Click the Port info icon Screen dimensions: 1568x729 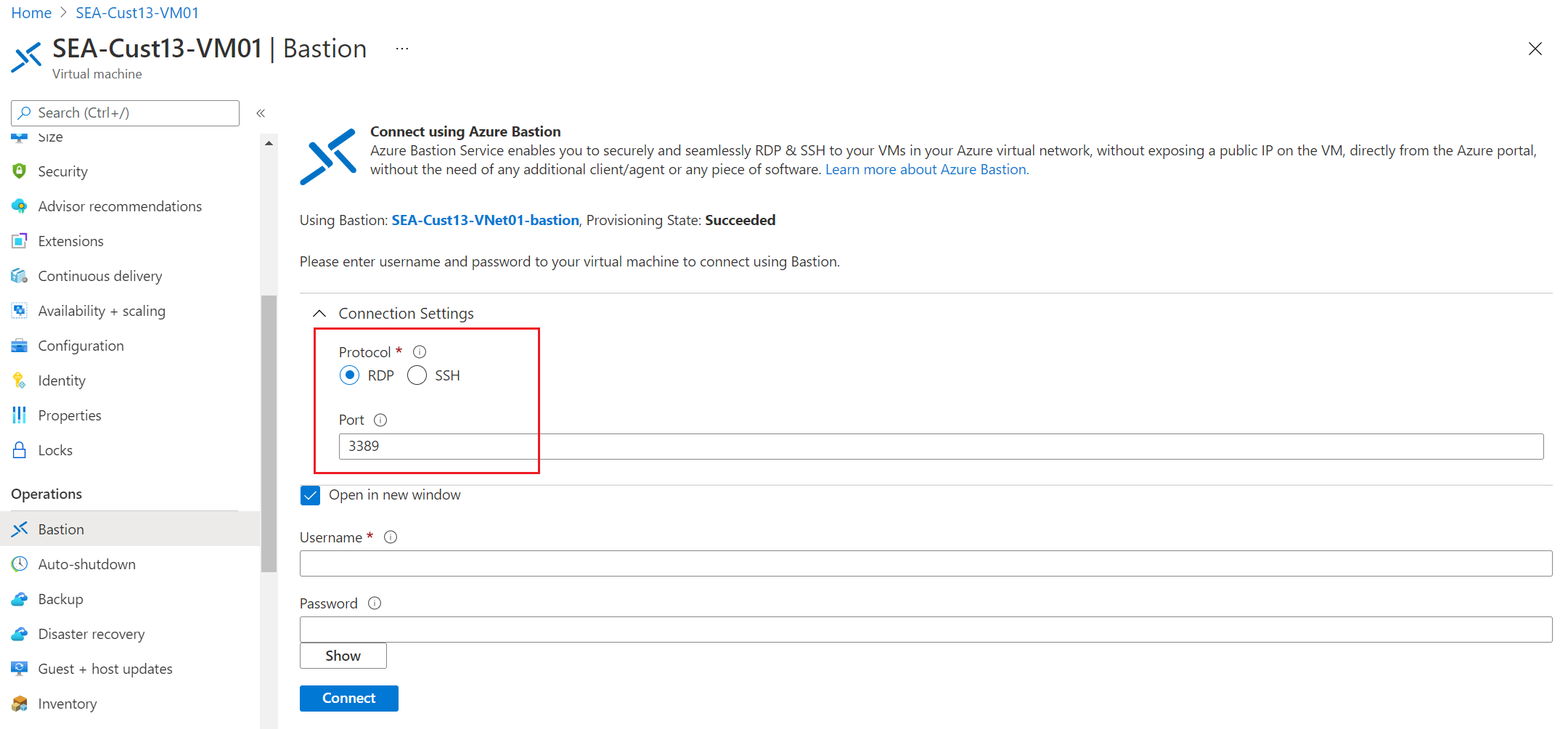(380, 420)
